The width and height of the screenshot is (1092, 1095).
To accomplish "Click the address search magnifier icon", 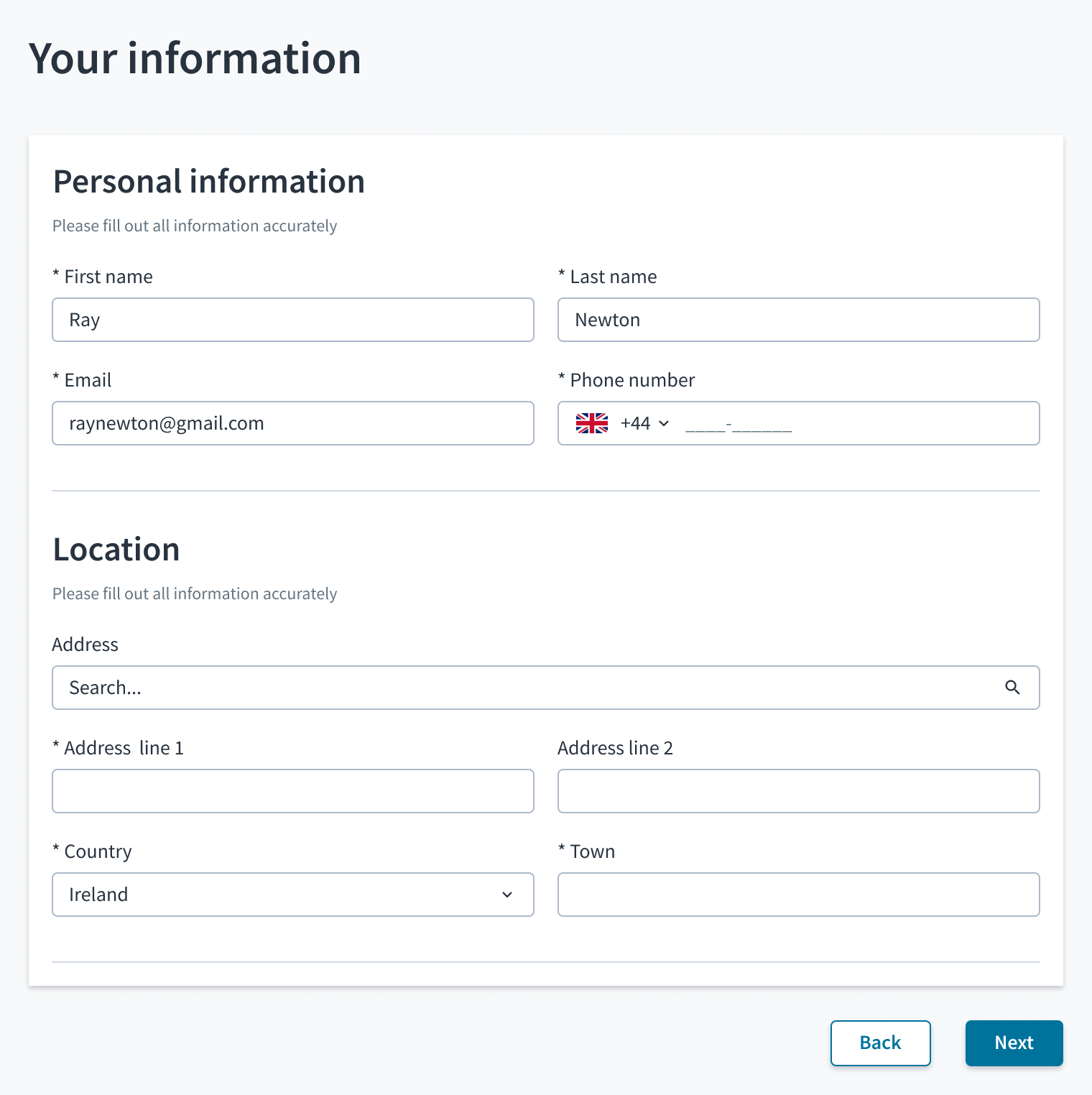I will point(1012,688).
